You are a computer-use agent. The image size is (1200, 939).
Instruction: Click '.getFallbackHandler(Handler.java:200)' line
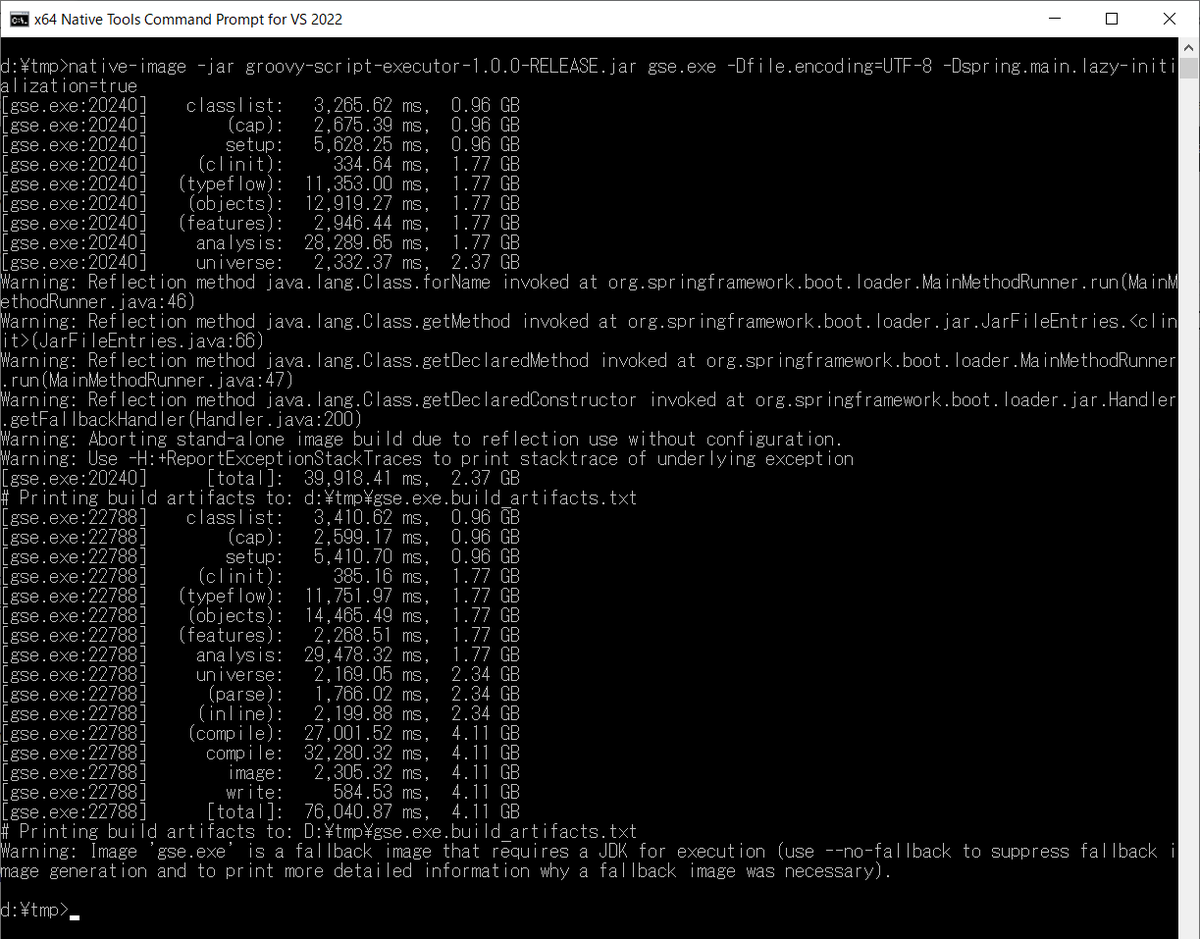182,420
